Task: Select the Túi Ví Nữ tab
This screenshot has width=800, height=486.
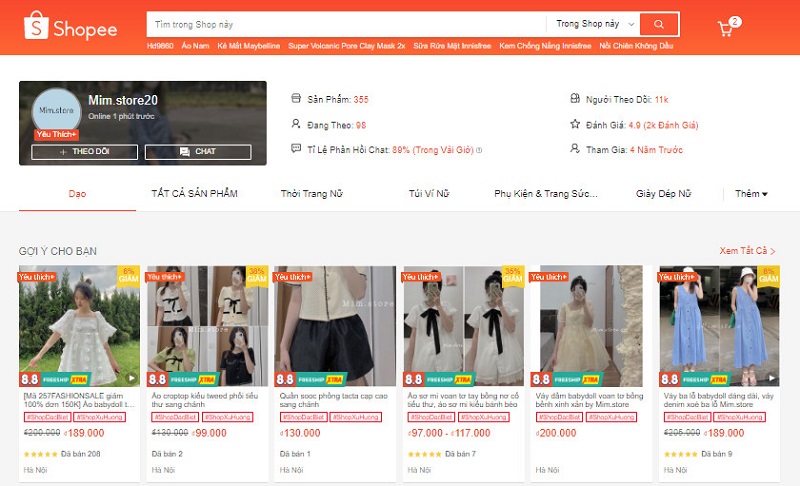Action: 429,193
